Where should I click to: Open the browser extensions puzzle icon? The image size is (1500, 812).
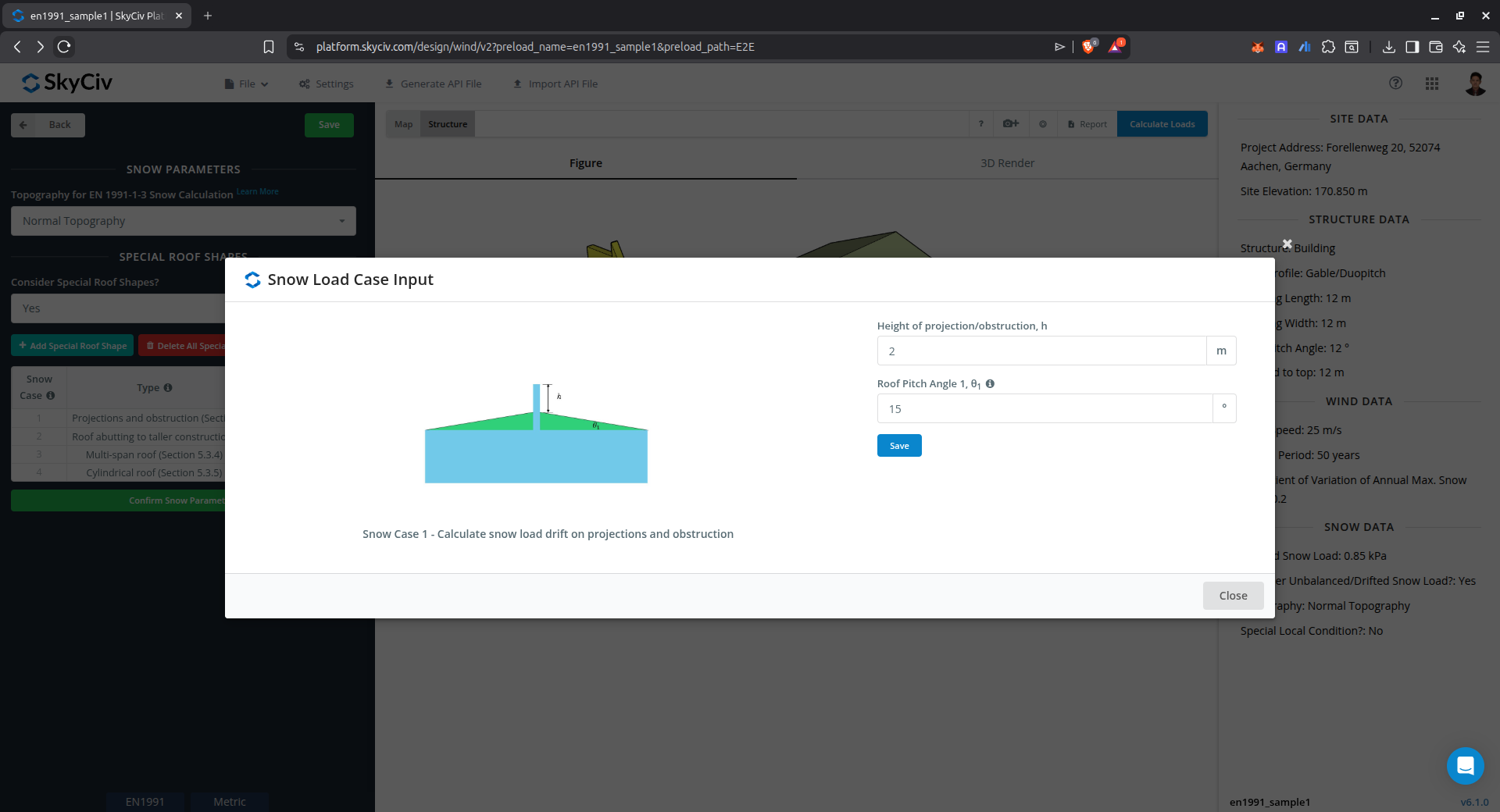(x=1328, y=47)
